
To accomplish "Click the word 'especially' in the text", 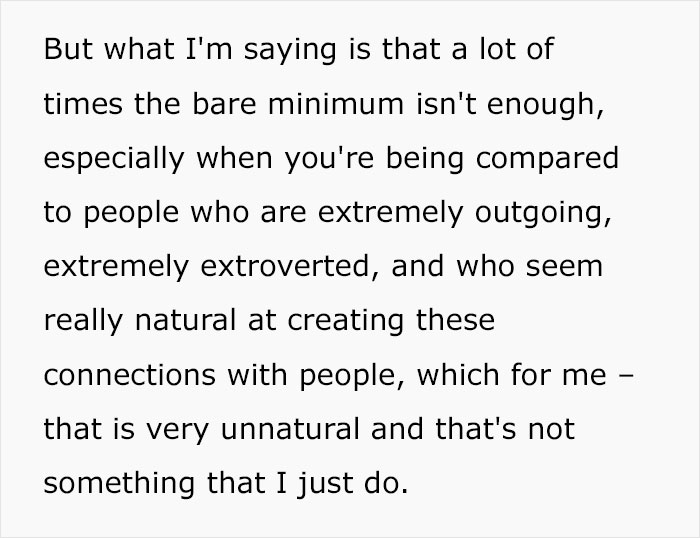I will (x=114, y=160).
